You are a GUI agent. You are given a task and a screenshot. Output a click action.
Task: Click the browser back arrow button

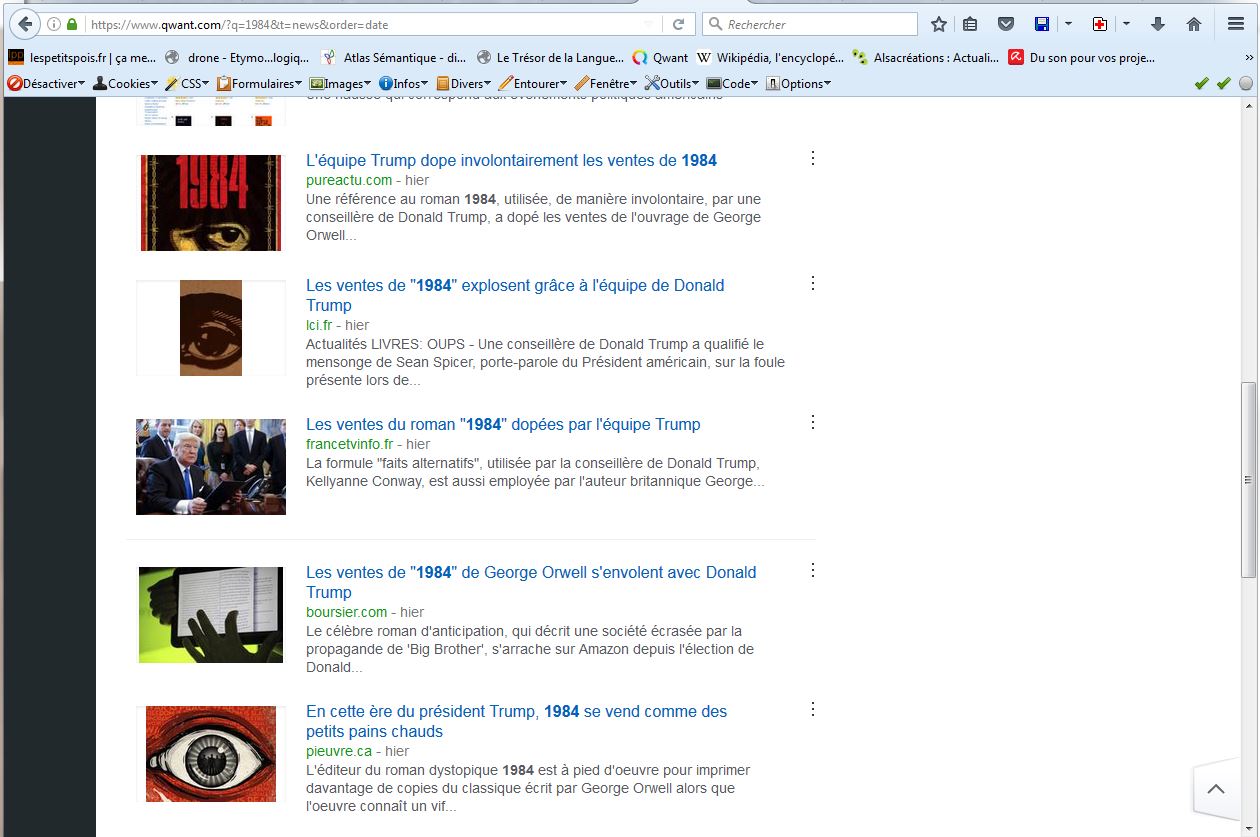point(23,24)
